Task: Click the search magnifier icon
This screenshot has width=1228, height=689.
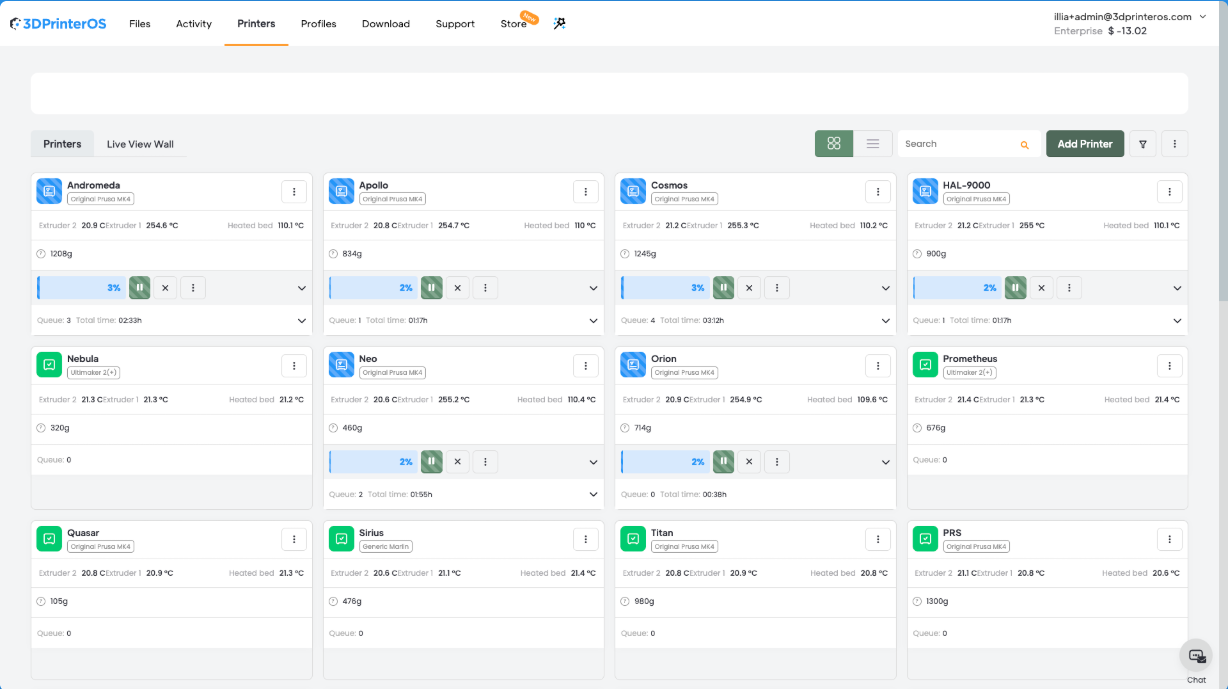Action: (x=1024, y=145)
